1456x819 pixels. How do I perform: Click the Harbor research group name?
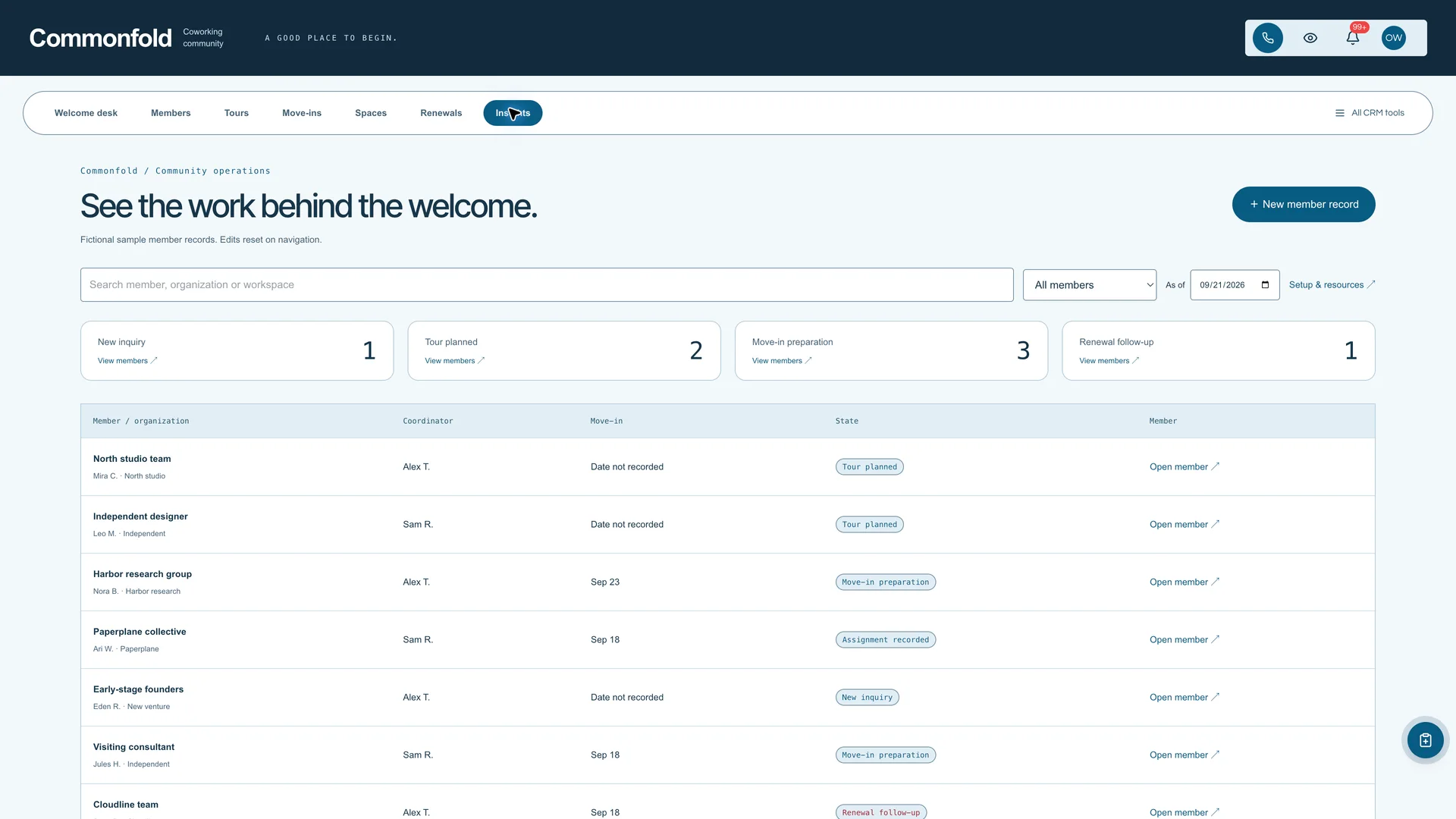tap(143, 574)
